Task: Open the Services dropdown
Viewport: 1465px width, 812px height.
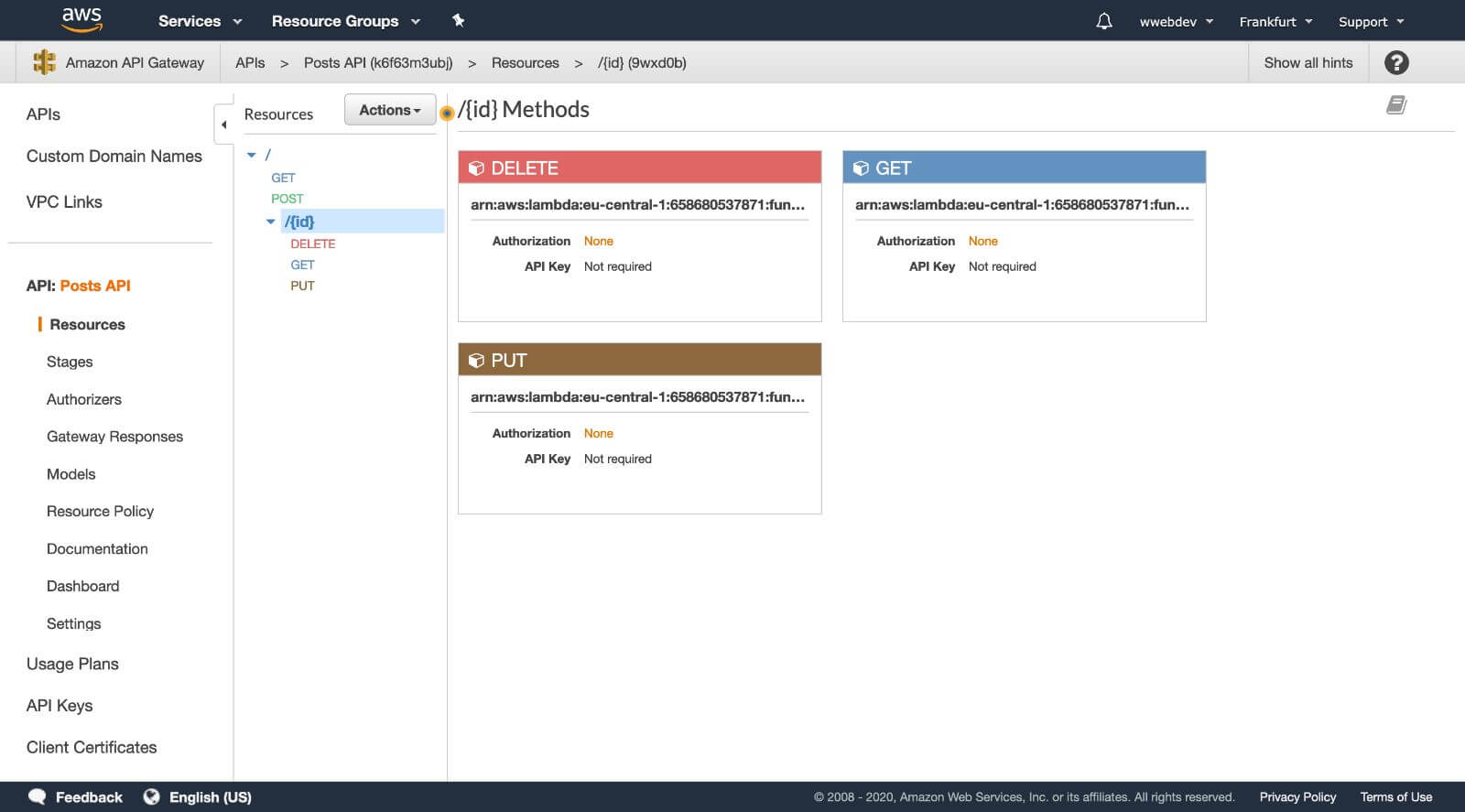Action: (200, 21)
